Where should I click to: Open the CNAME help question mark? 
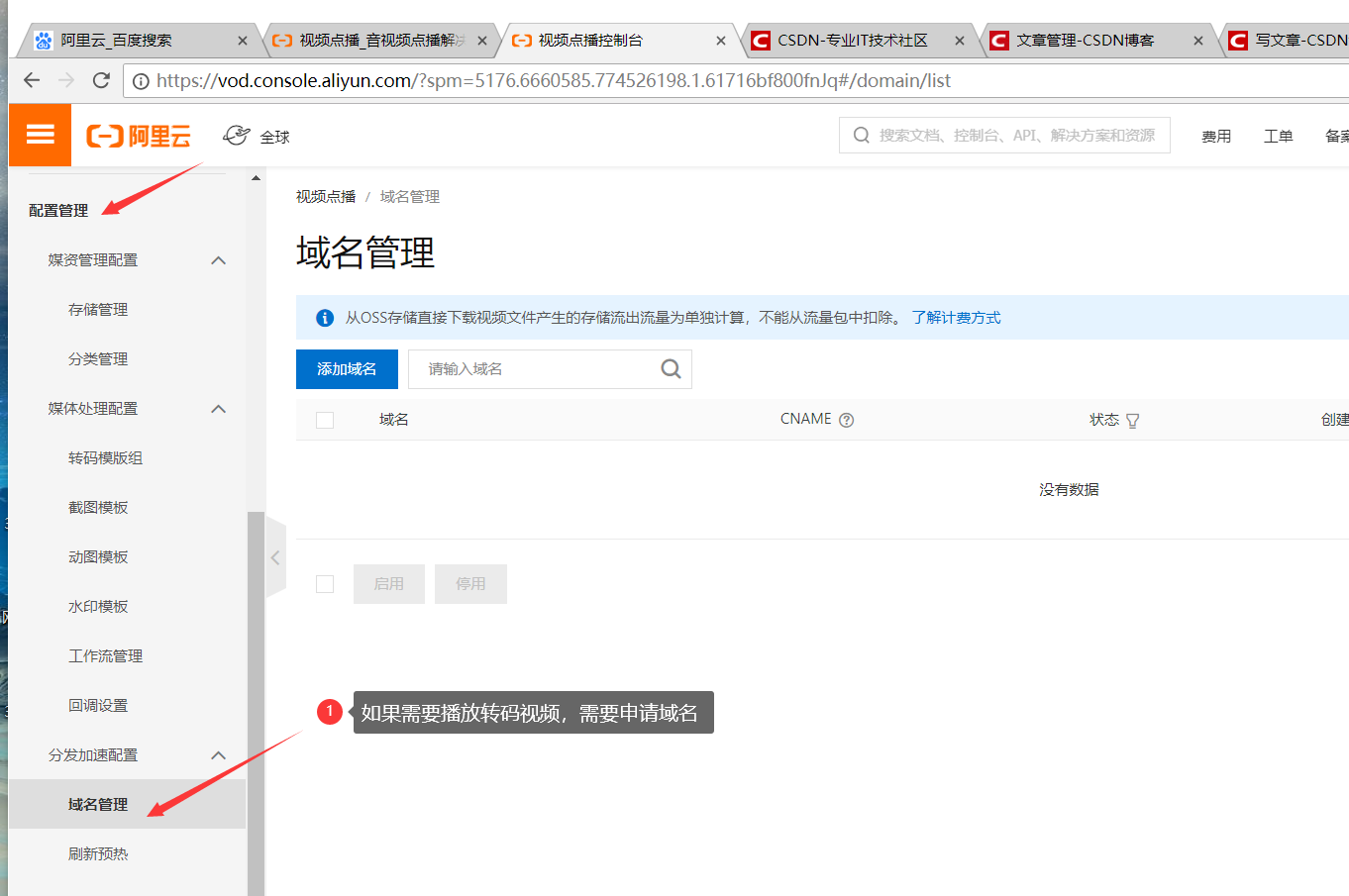pos(847,419)
